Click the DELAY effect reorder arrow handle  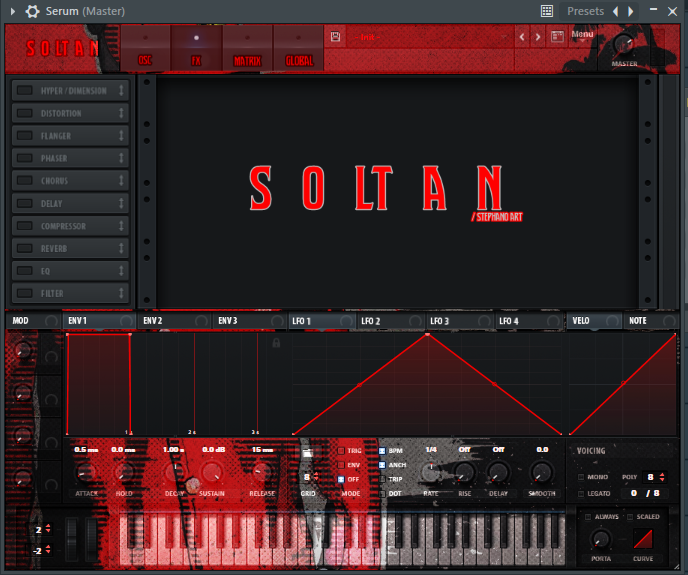pyautogui.click(x=121, y=203)
